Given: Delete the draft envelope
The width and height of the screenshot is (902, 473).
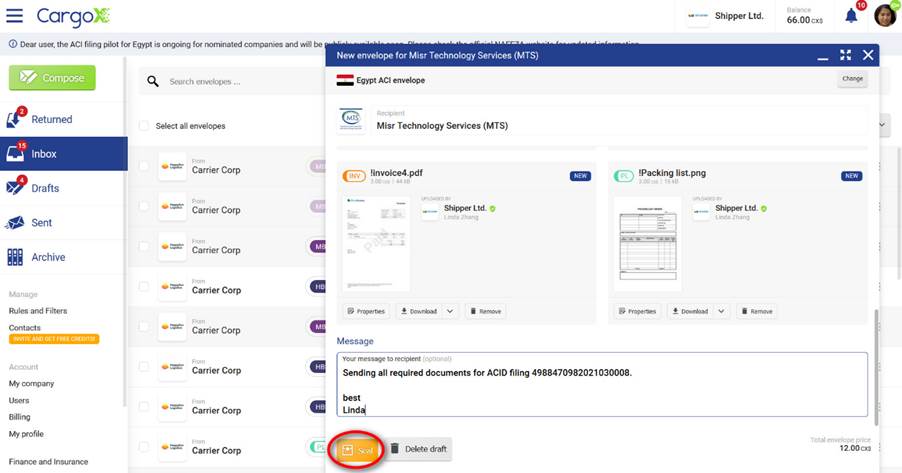Looking at the screenshot, I should click(x=419, y=449).
